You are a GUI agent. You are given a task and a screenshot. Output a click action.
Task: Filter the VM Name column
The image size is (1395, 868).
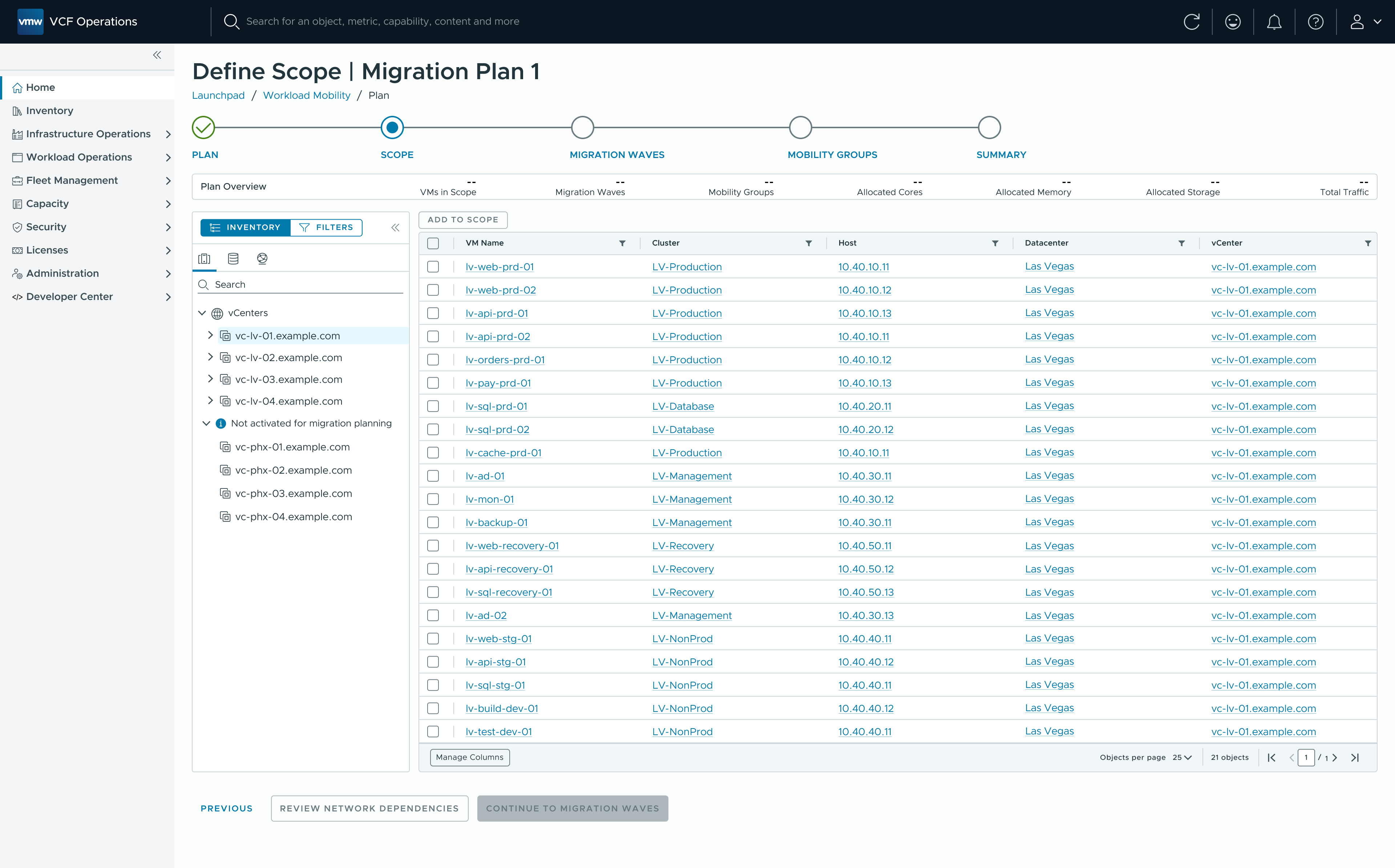coord(622,243)
